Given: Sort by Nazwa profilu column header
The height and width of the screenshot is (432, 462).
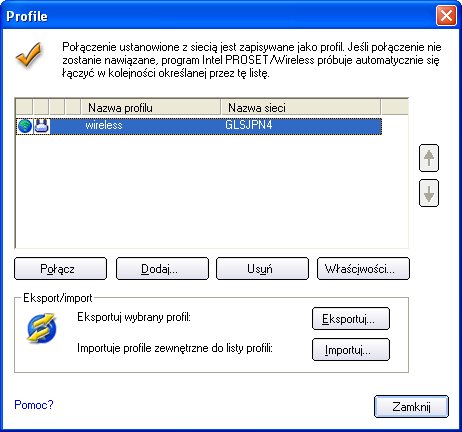Looking at the screenshot, I should point(151,108).
